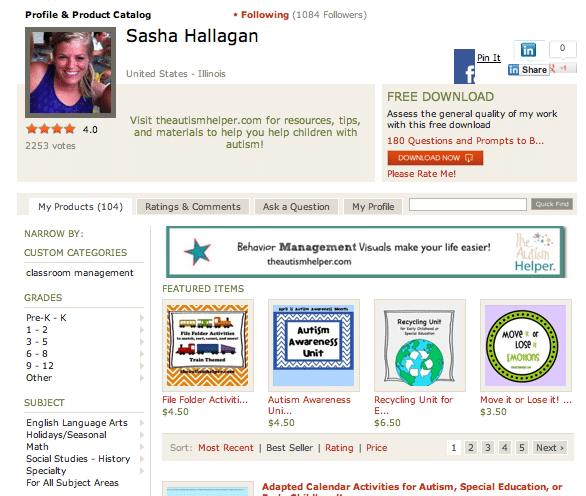Click the LinkedIn logo icon
Screen dimensions: 586x496
click(x=528, y=50)
